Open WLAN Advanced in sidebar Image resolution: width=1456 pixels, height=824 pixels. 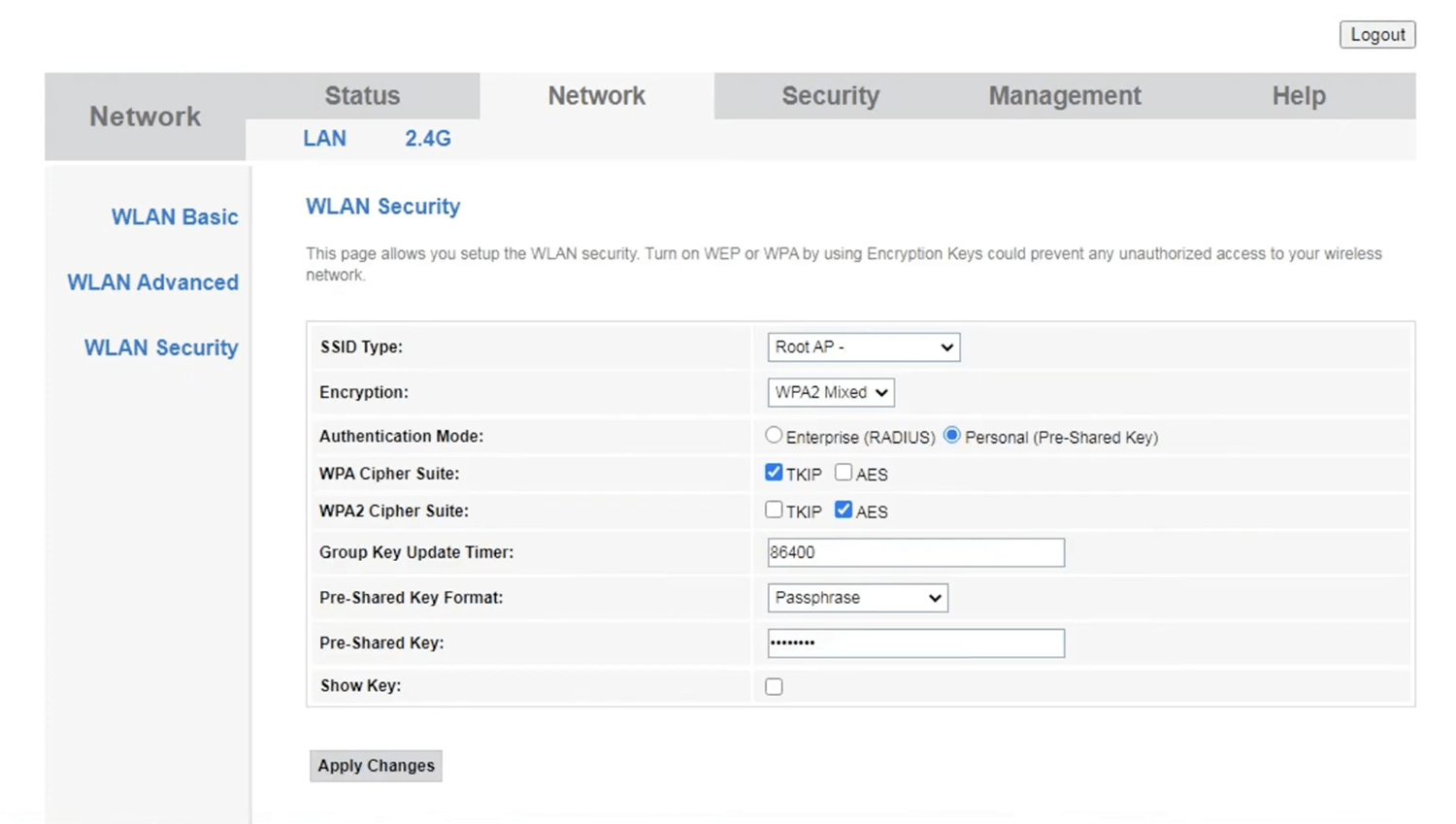tap(152, 282)
